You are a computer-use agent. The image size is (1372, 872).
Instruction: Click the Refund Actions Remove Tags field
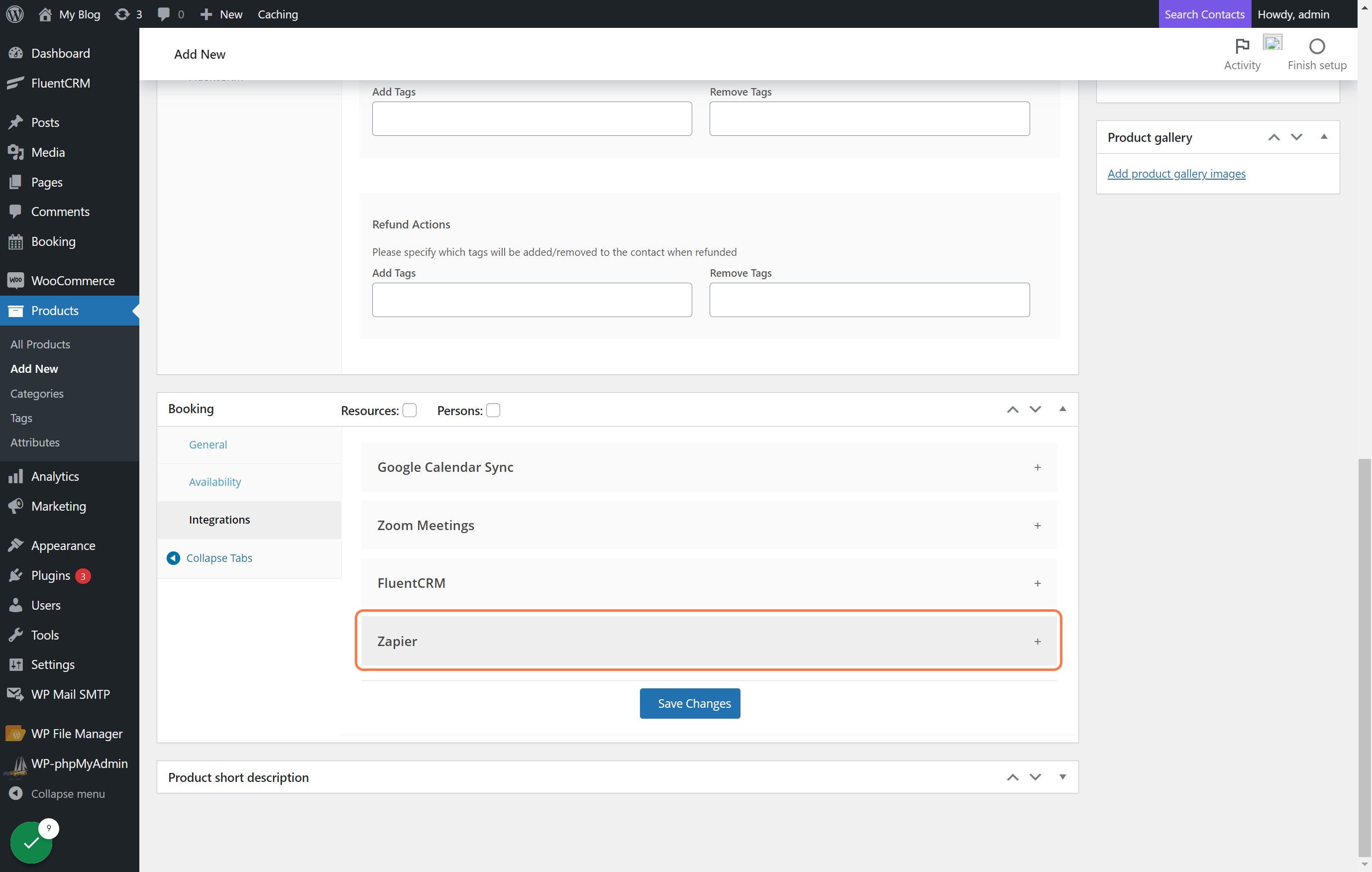point(869,299)
